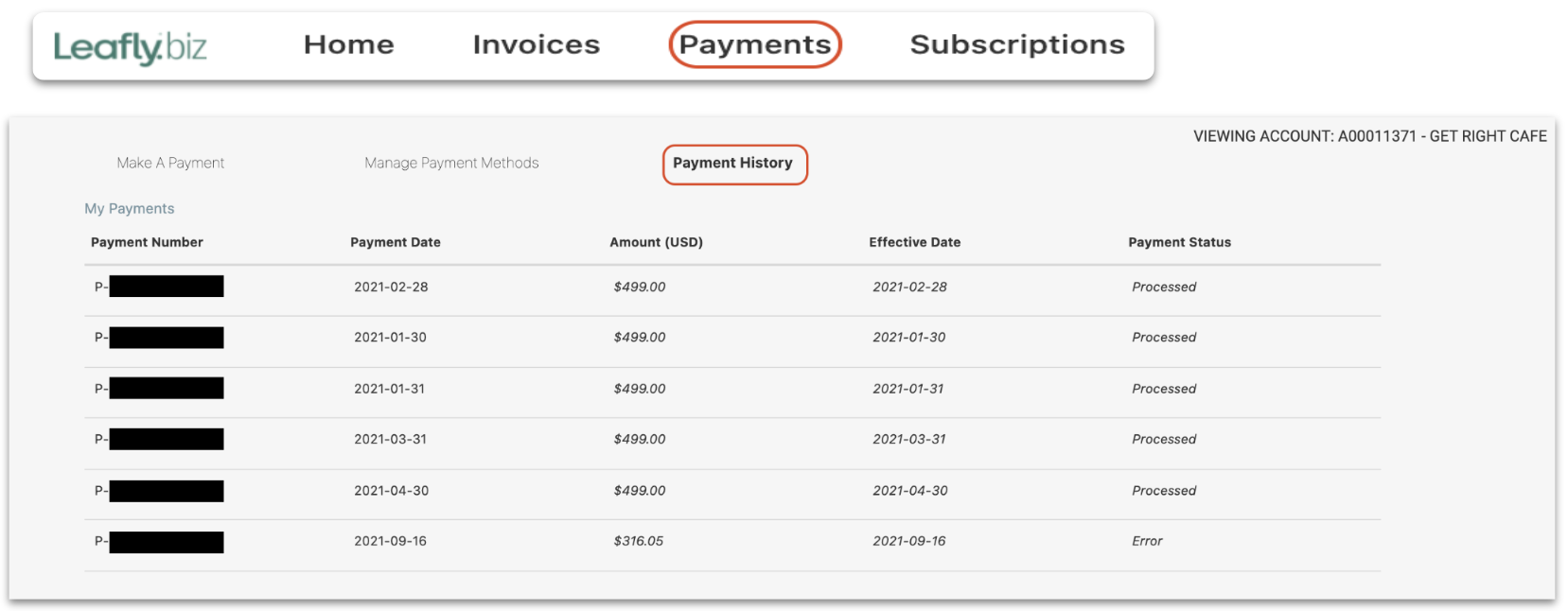Open the Payments section
Screen dimensions: 1568x611
pyautogui.click(x=754, y=44)
